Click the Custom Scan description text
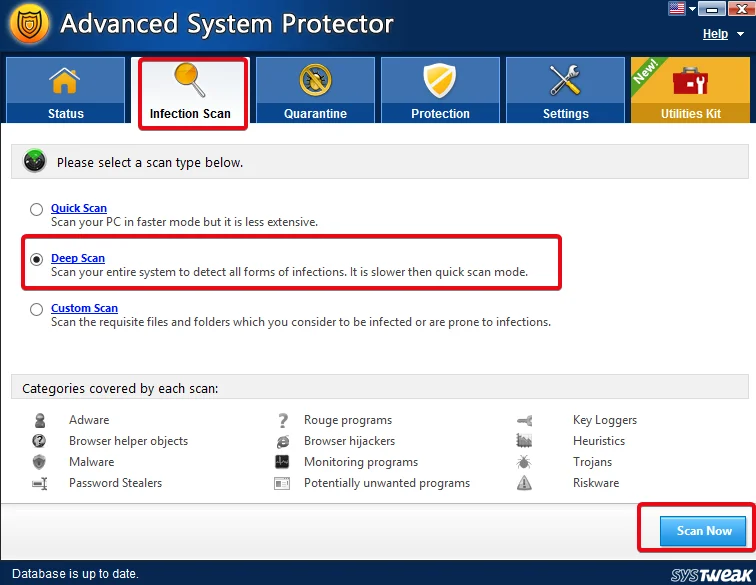This screenshot has width=756, height=585. click(301, 322)
